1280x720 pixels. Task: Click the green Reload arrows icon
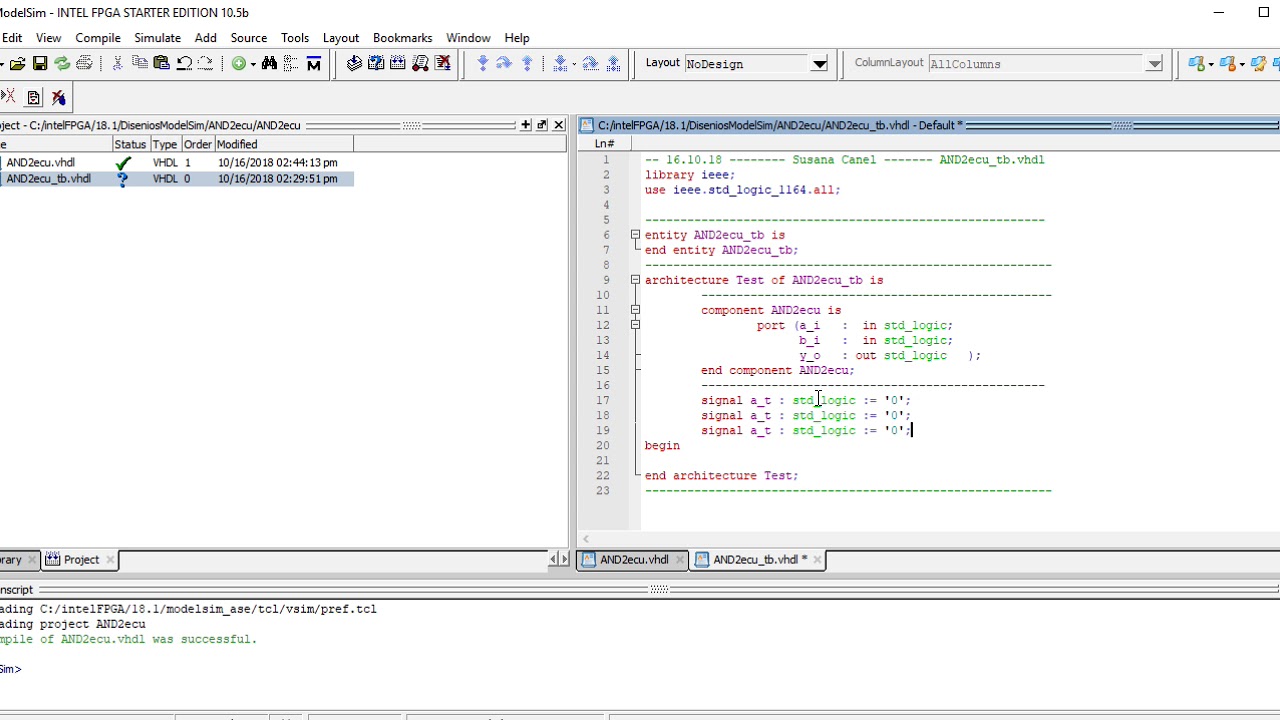pos(62,64)
